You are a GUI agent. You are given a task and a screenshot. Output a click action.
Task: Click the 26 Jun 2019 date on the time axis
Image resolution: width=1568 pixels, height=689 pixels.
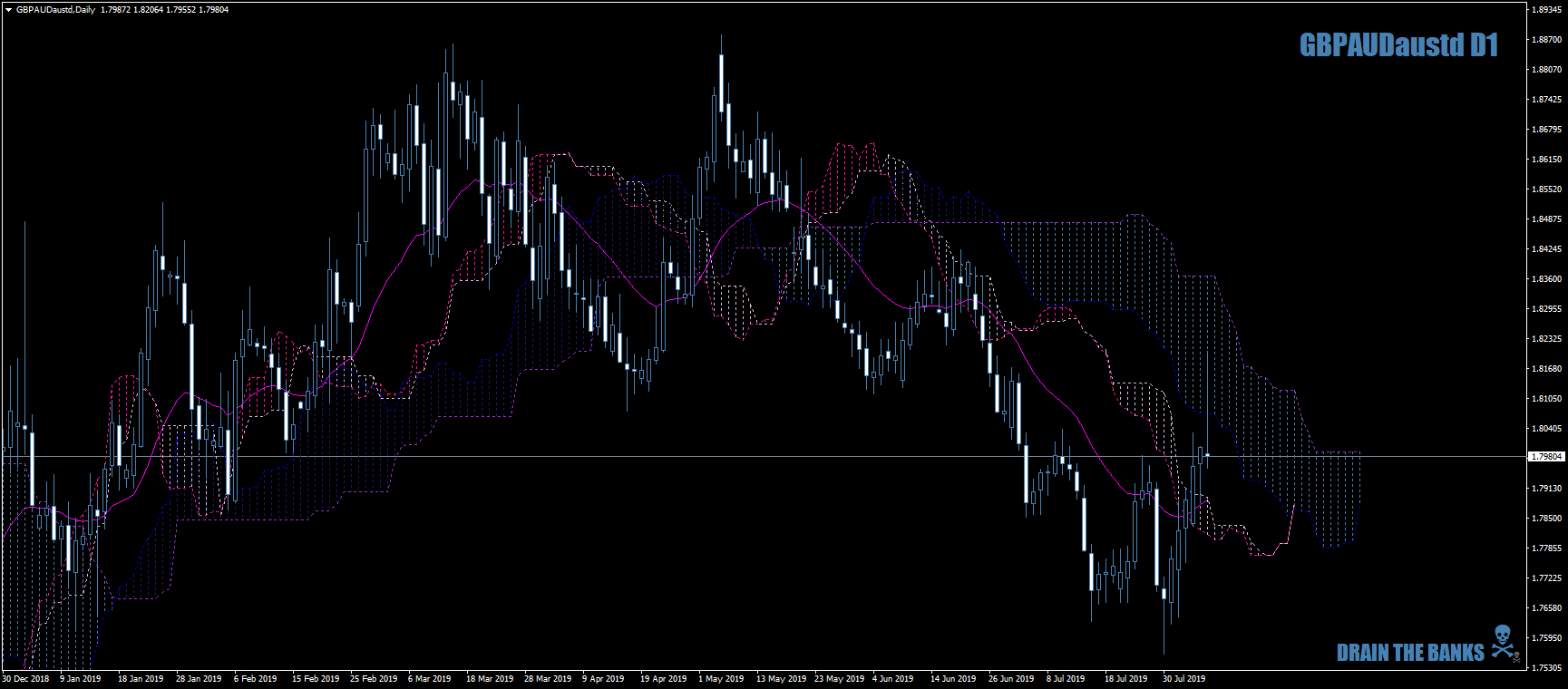coord(1011,679)
